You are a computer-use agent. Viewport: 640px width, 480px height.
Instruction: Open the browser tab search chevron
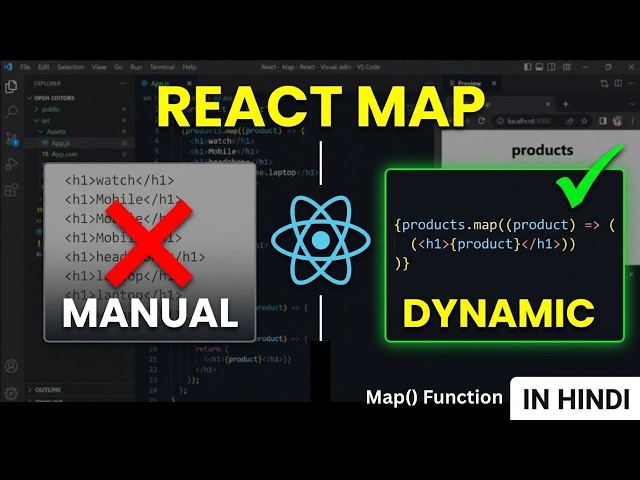632,104
